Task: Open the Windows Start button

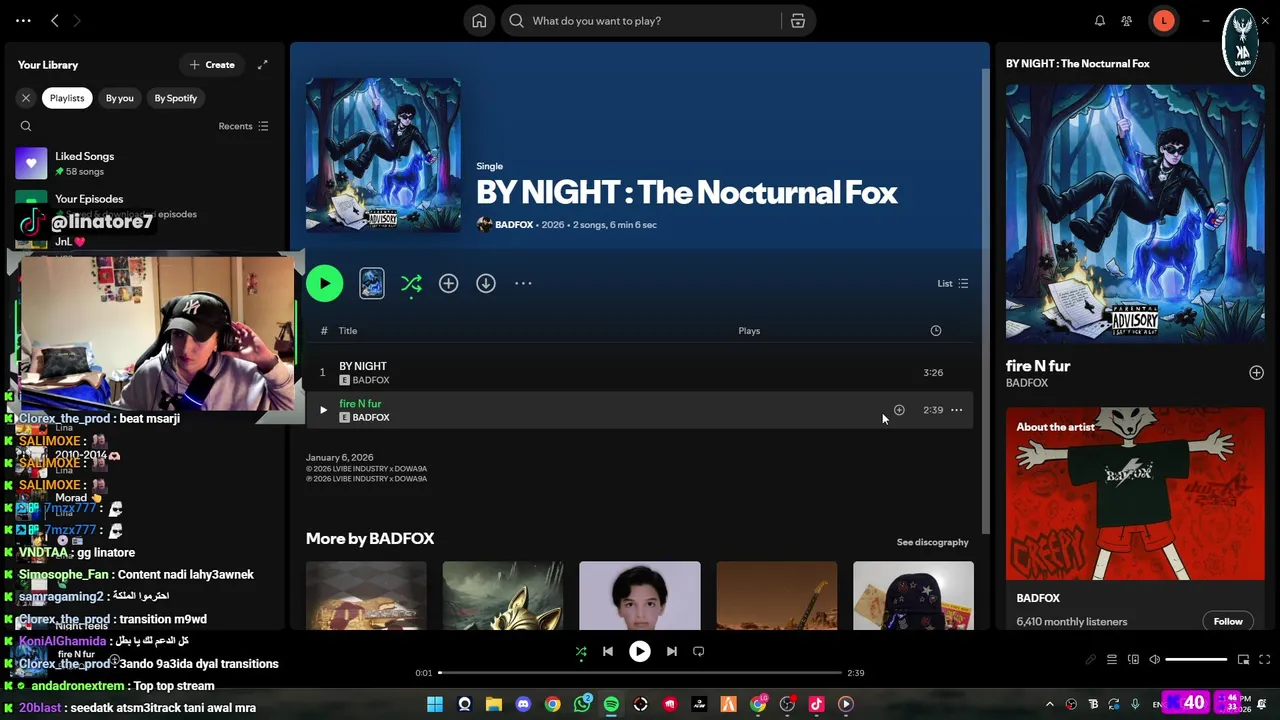Action: pos(435,705)
